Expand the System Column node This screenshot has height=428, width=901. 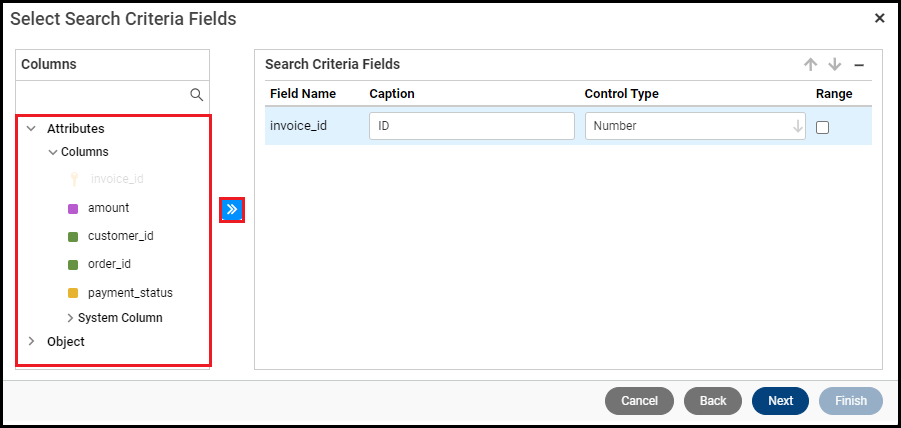click(70, 318)
